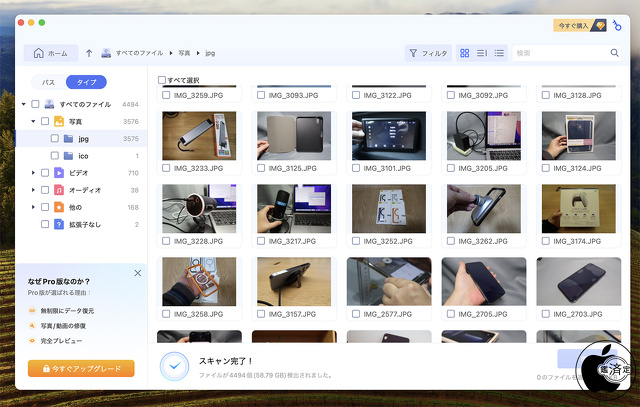Open thumbnail of IMG_3124.JPG
640x407 pixels.
(578, 136)
